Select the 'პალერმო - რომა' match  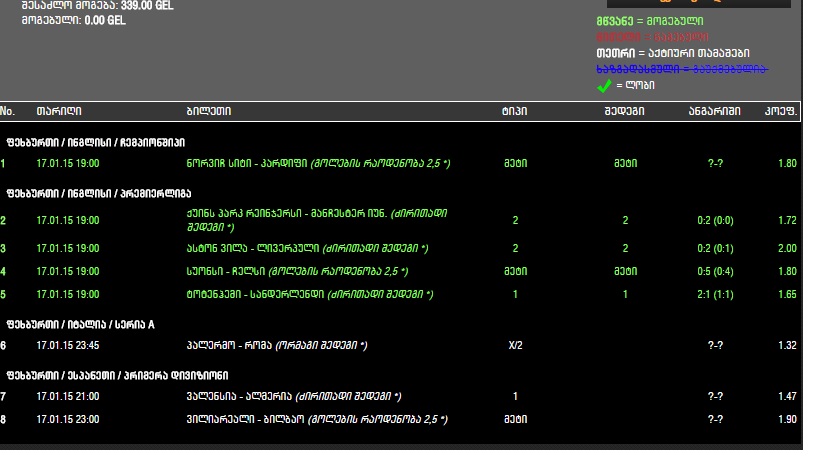click(277, 346)
